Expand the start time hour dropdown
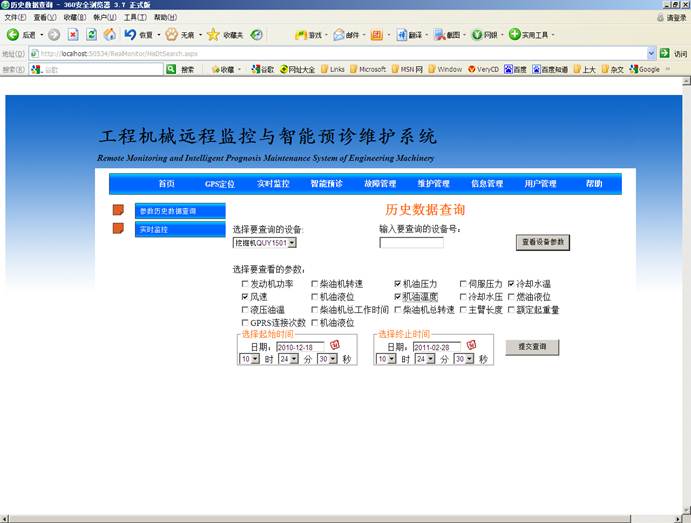Image resolution: width=691 pixels, height=523 pixels. coord(249,359)
